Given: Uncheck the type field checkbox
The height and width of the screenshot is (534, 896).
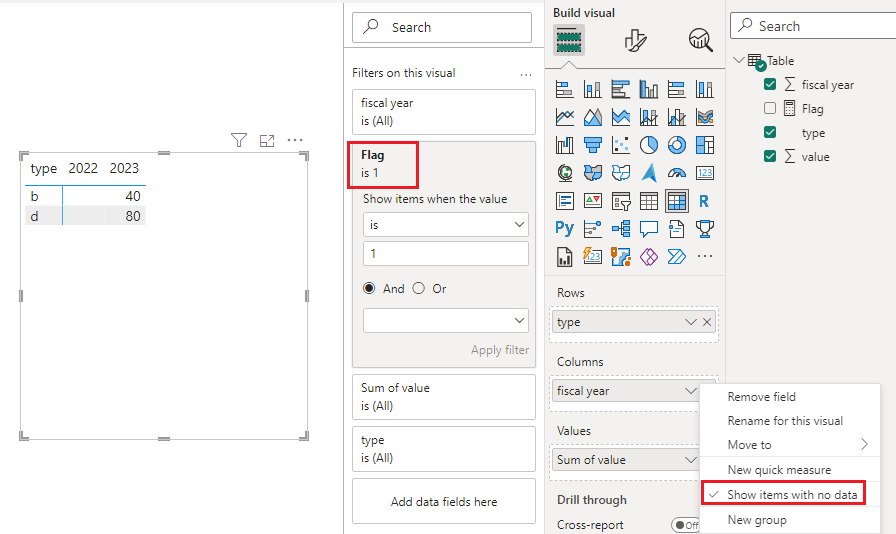Looking at the screenshot, I should click(770, 132).
